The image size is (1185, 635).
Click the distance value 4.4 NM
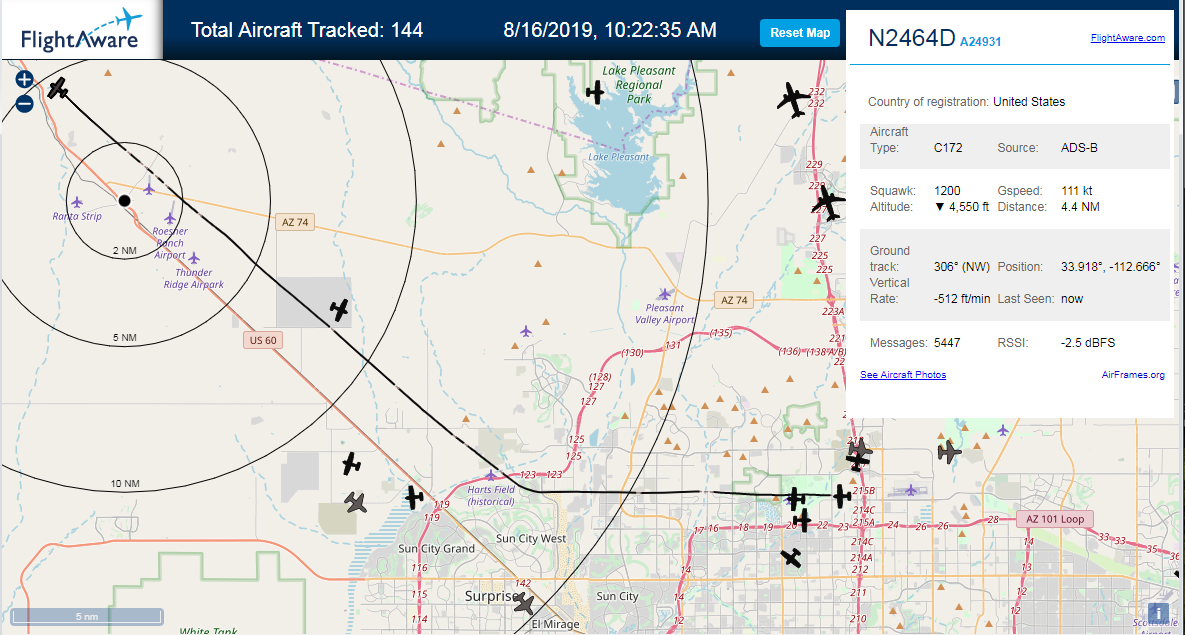coord(1079,206)
